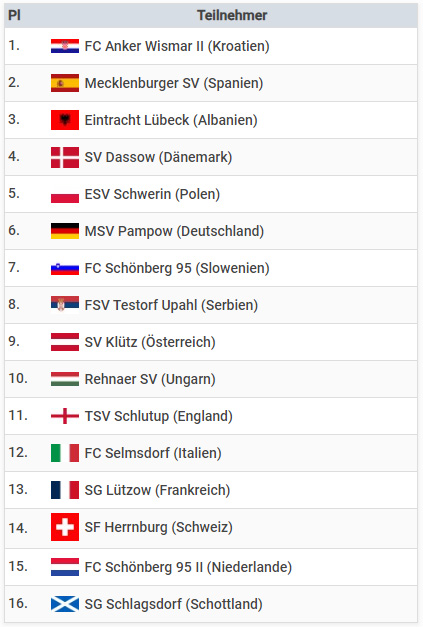The height and width of the screenshot is (627, 423).
Task: Click the Serbian flag icon
Action: click(x=65, y=304)
